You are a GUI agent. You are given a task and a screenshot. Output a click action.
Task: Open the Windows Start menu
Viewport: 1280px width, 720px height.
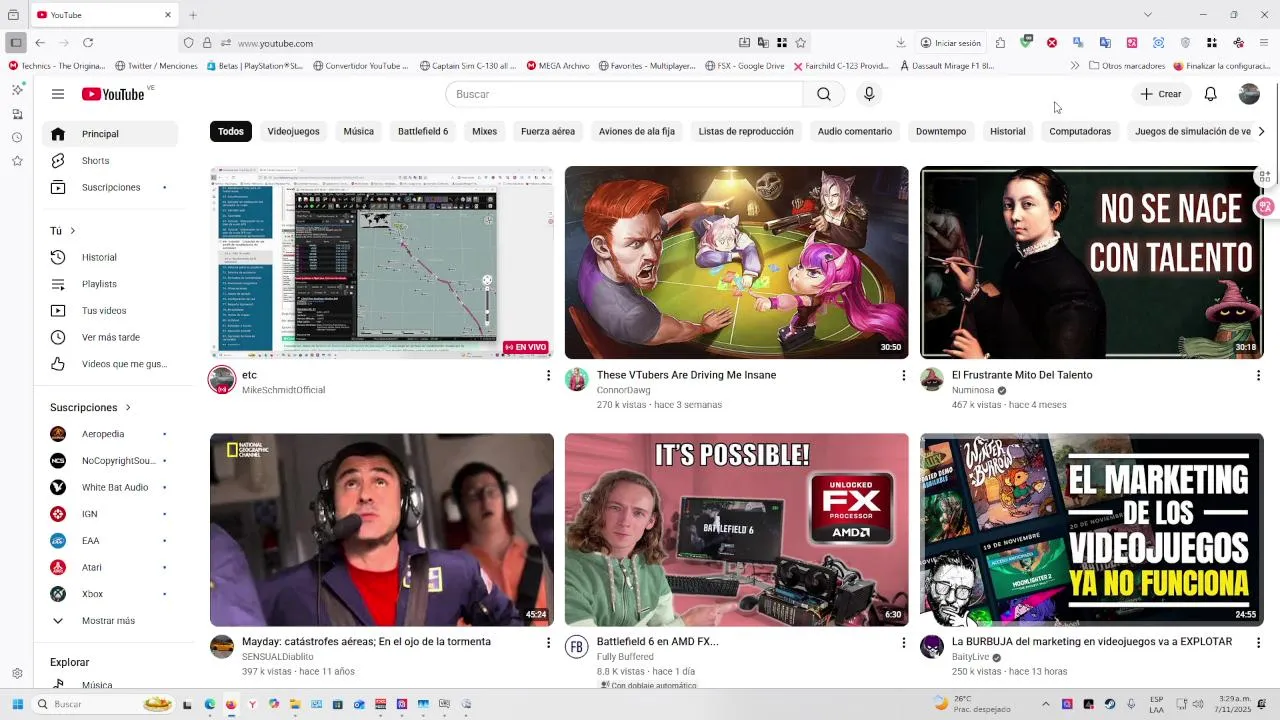pyautogui.click(x=17, y=704)
